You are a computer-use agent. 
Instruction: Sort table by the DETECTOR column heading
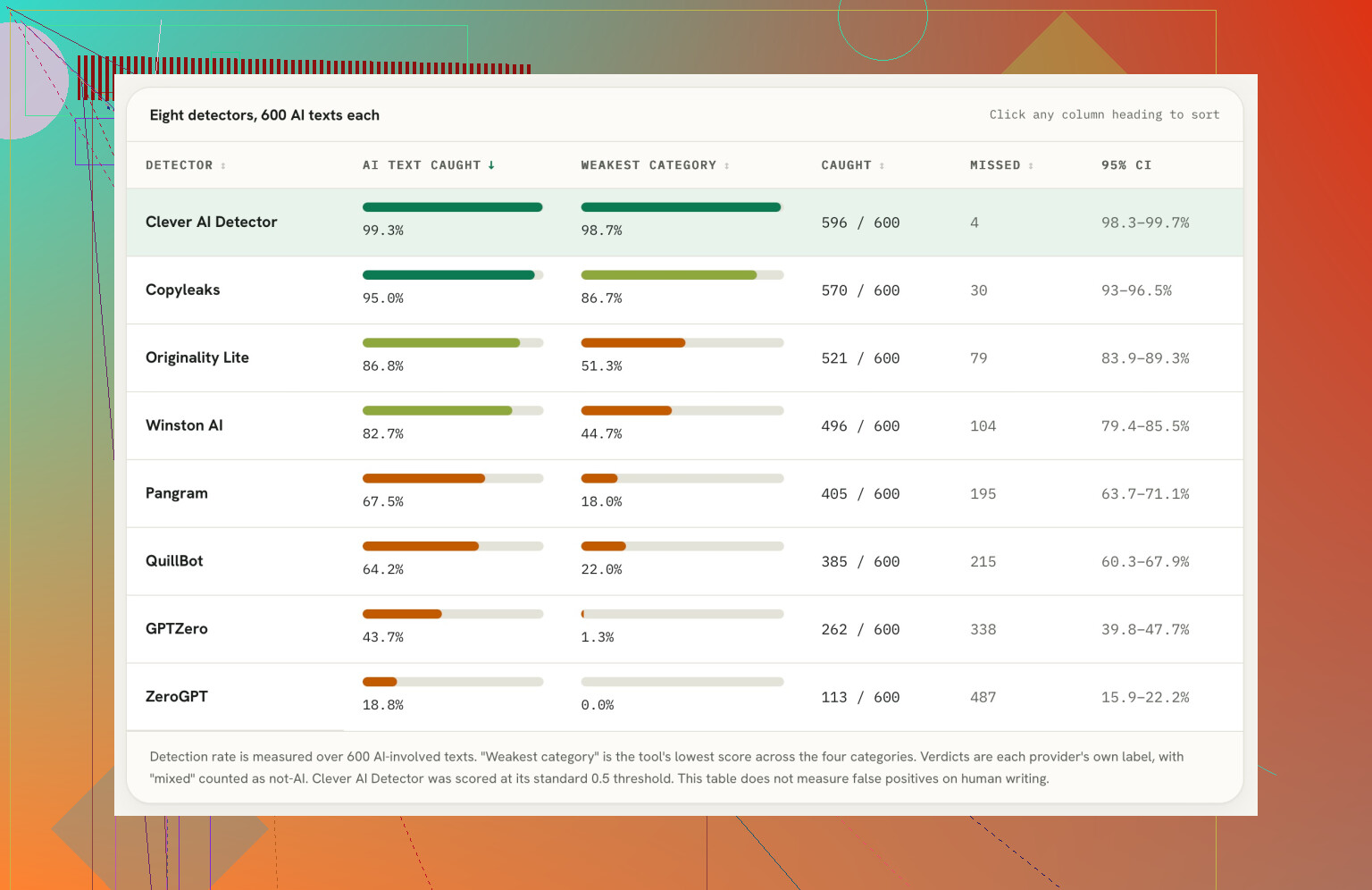(x=180, y=165)
